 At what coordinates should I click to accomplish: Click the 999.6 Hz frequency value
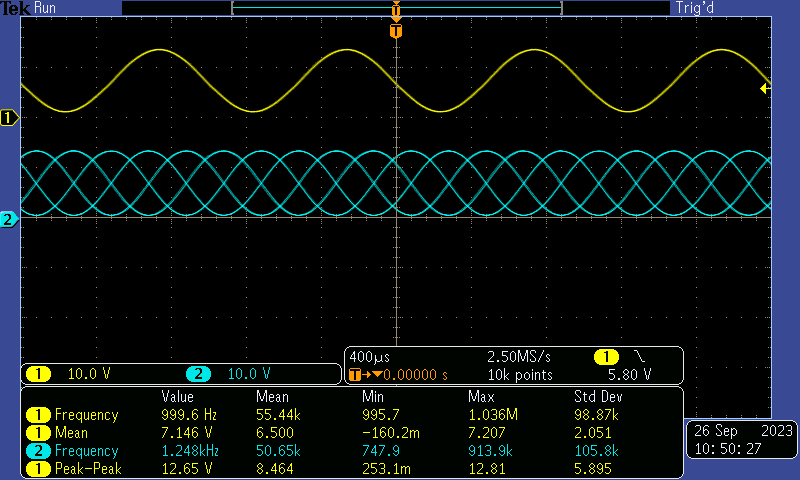(x=189, y=415)
